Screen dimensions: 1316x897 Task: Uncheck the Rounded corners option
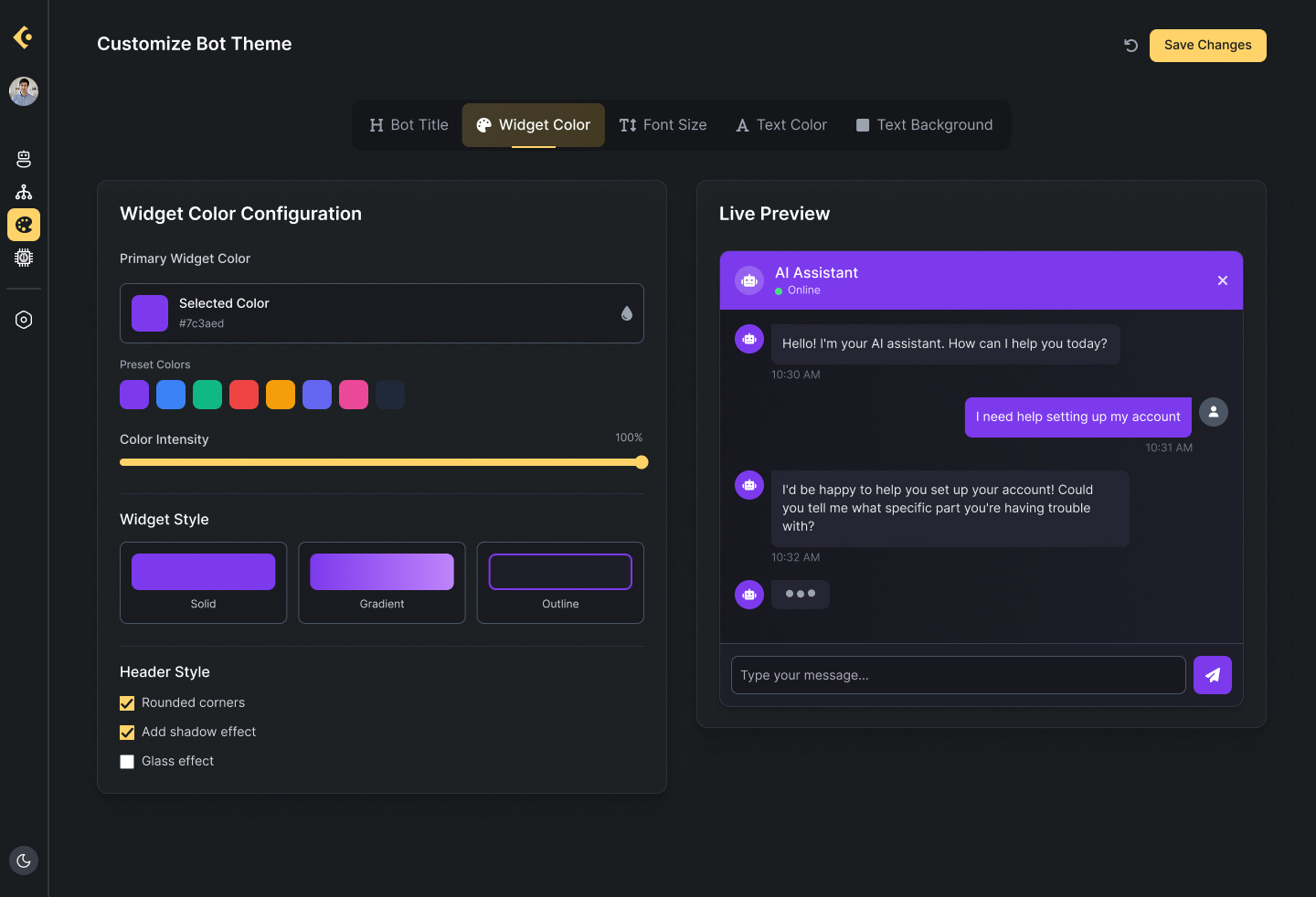tap(127, 703)
